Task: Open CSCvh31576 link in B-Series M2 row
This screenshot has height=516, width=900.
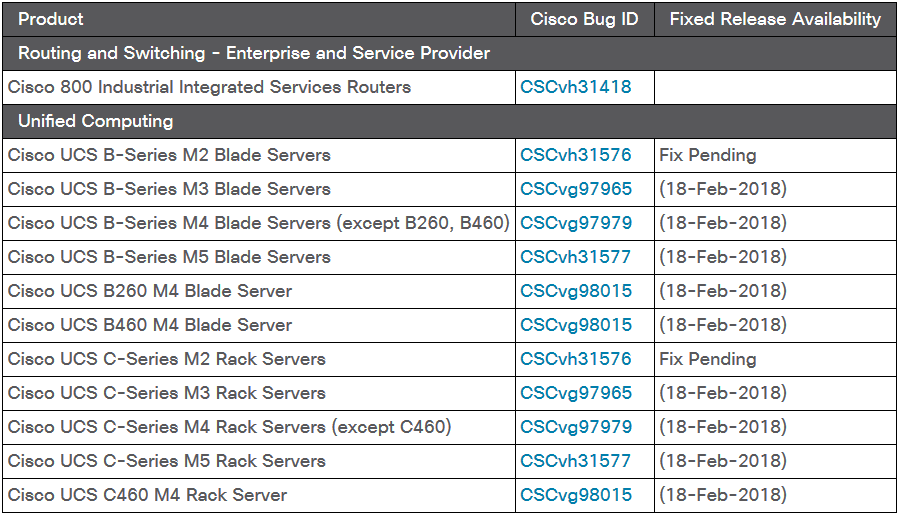Action: tap(575, 155)
